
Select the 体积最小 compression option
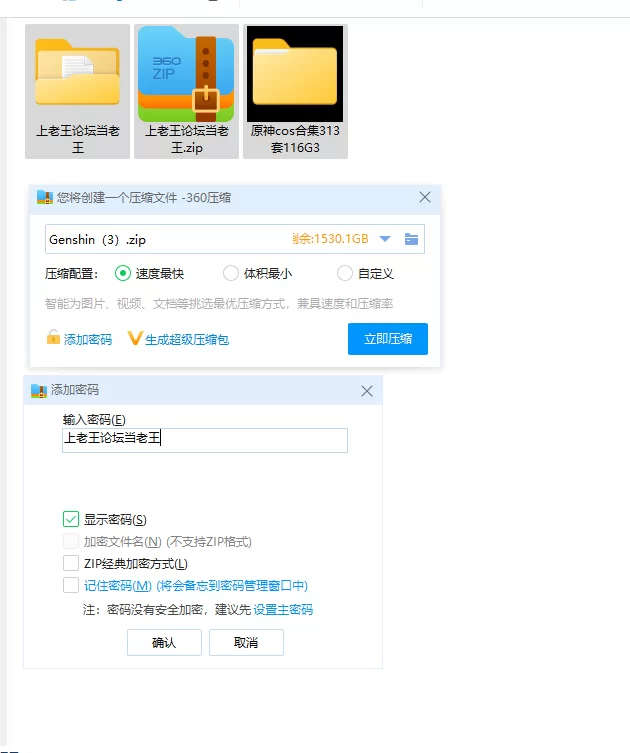pyautogui.click(x=231, y=273)
